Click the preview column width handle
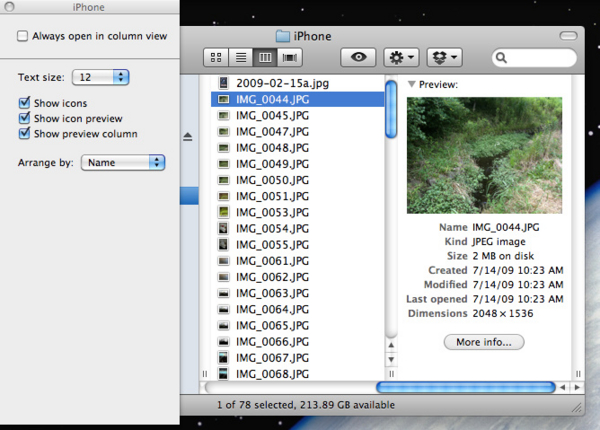This screenshot has width=600, height=430. (x=578, y=374)
